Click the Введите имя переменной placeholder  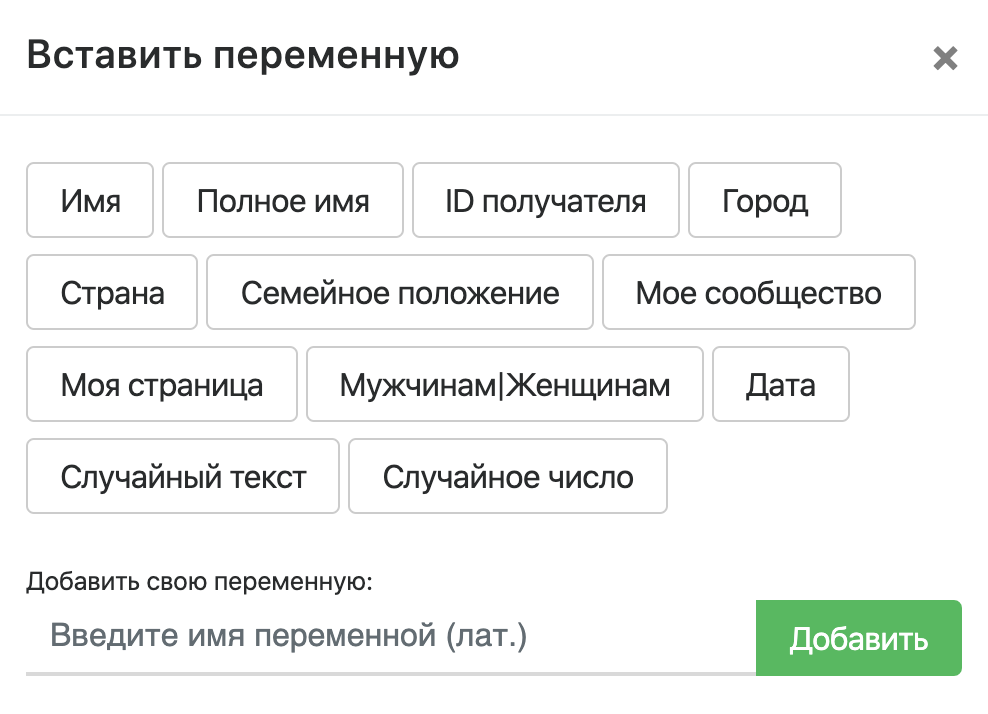pos(289,637)
